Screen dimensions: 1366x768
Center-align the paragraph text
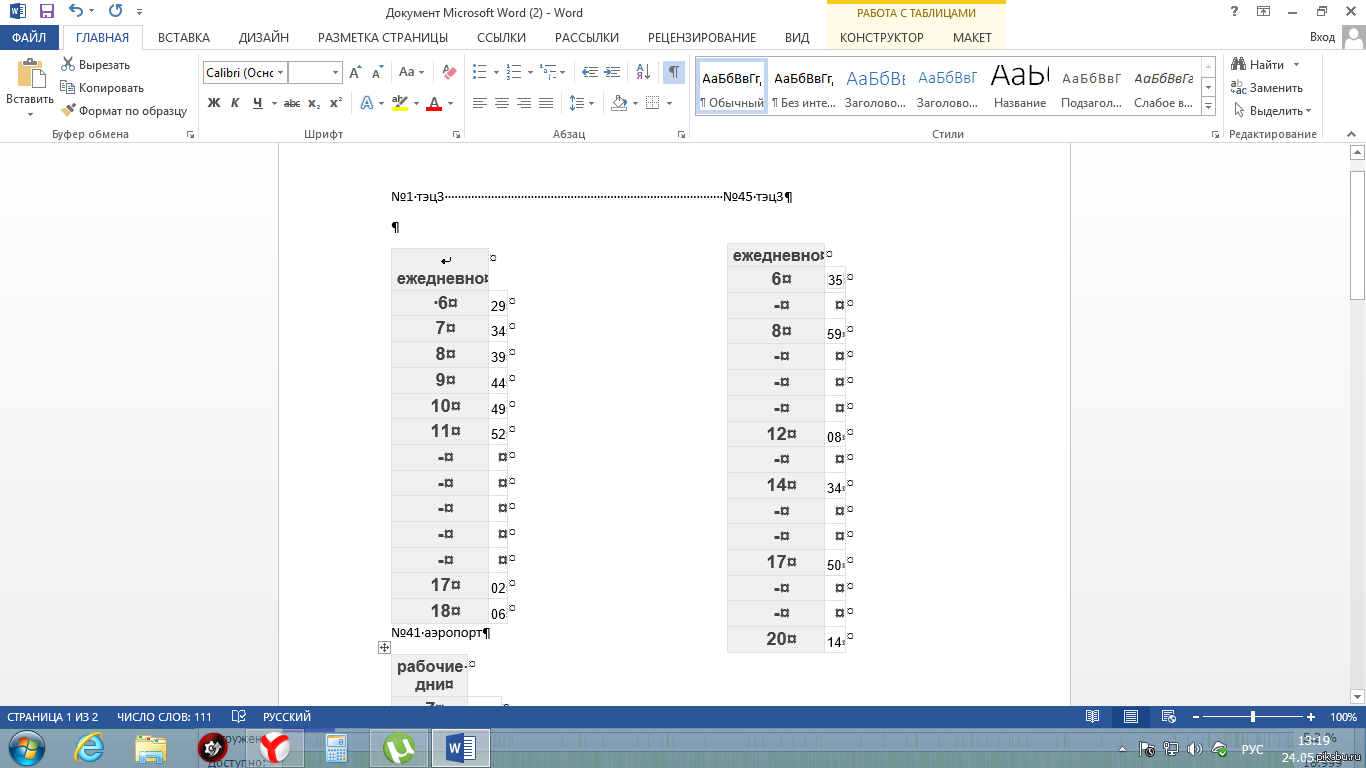(x=501, y=103)
